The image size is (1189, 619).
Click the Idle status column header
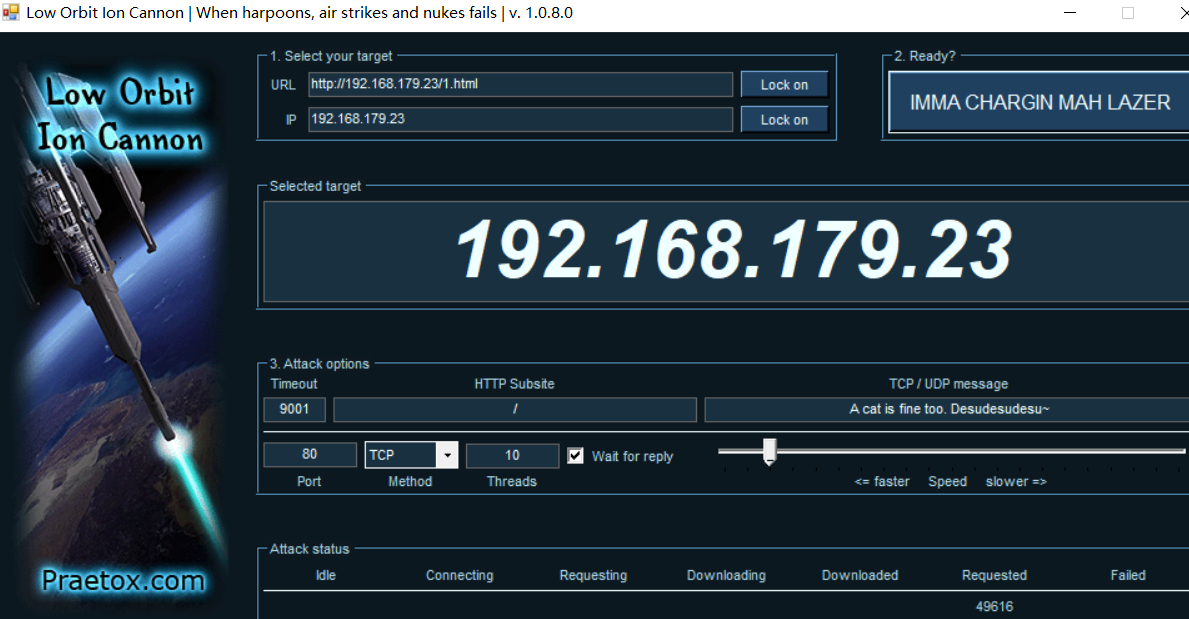coord(325,575)
